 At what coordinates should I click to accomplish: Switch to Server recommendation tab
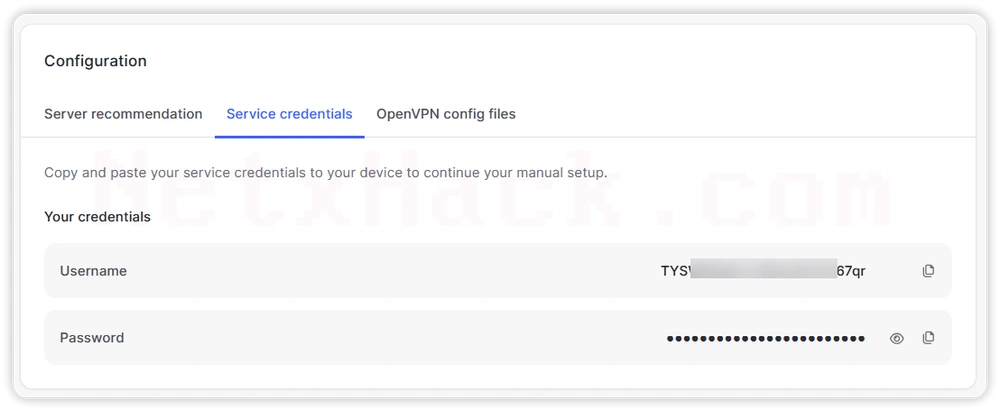(123, 114)
